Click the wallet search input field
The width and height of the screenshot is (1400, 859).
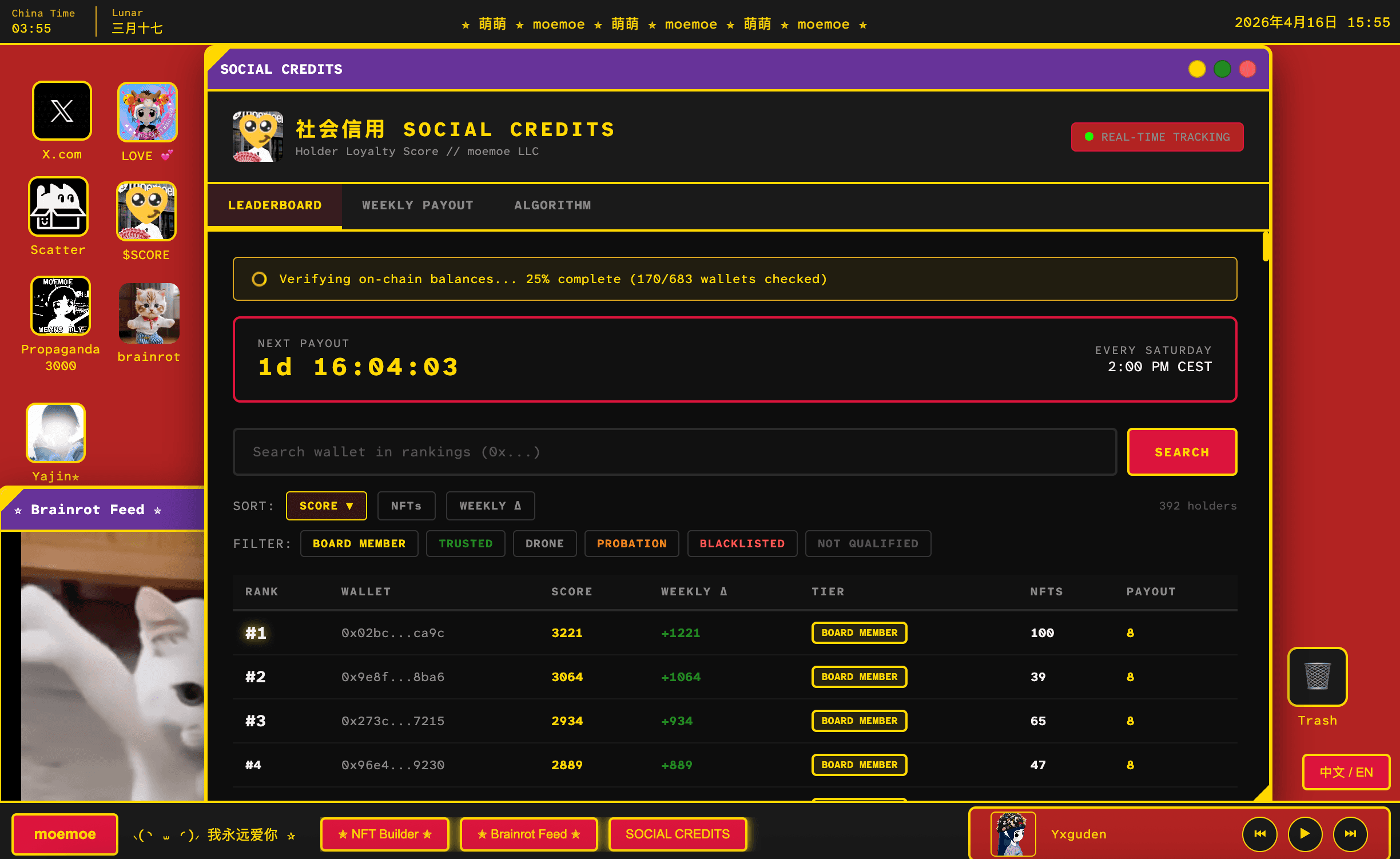tap(675, 452)
